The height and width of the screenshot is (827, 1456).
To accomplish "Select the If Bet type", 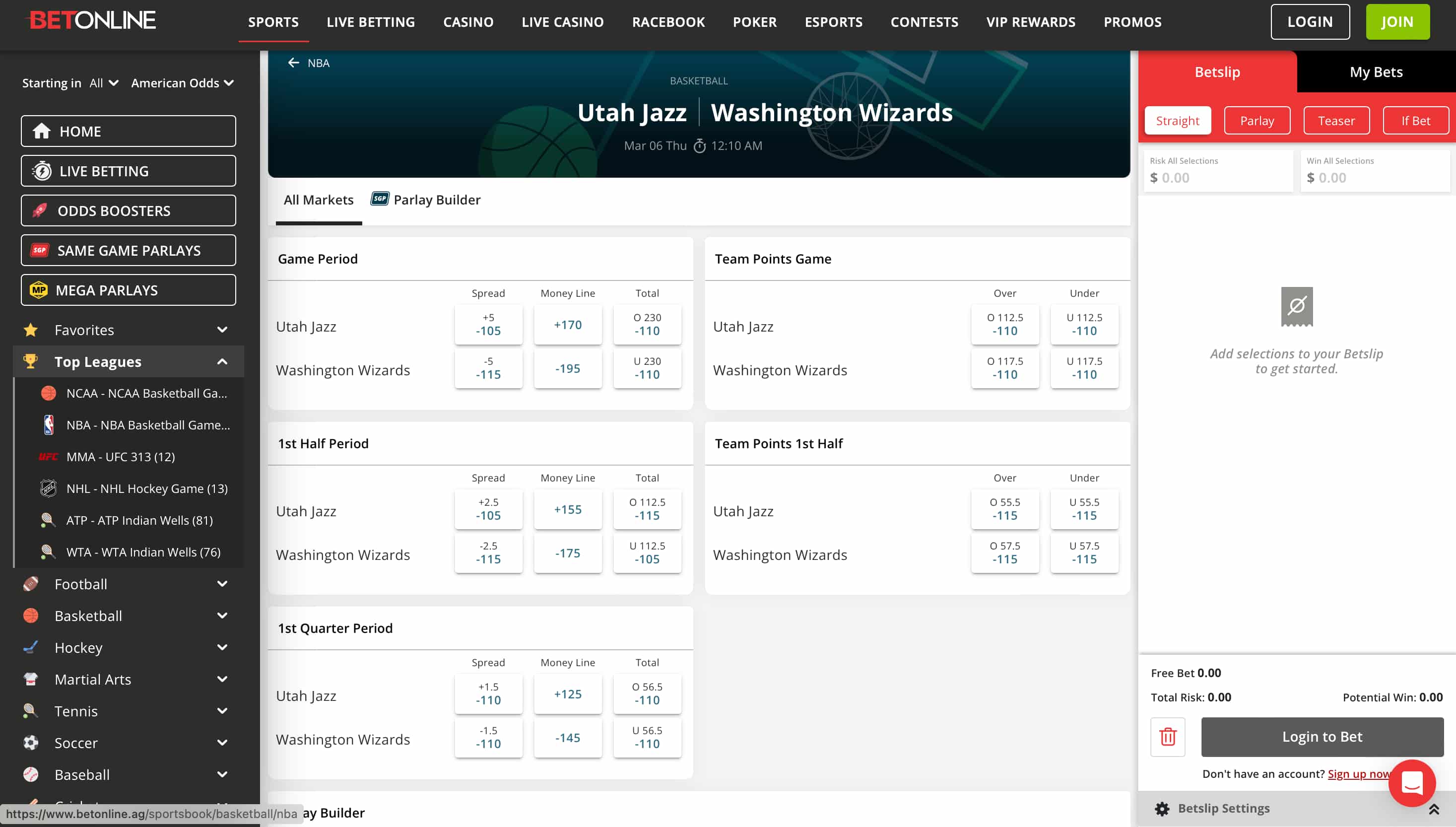I will (x=1415, y=121).
